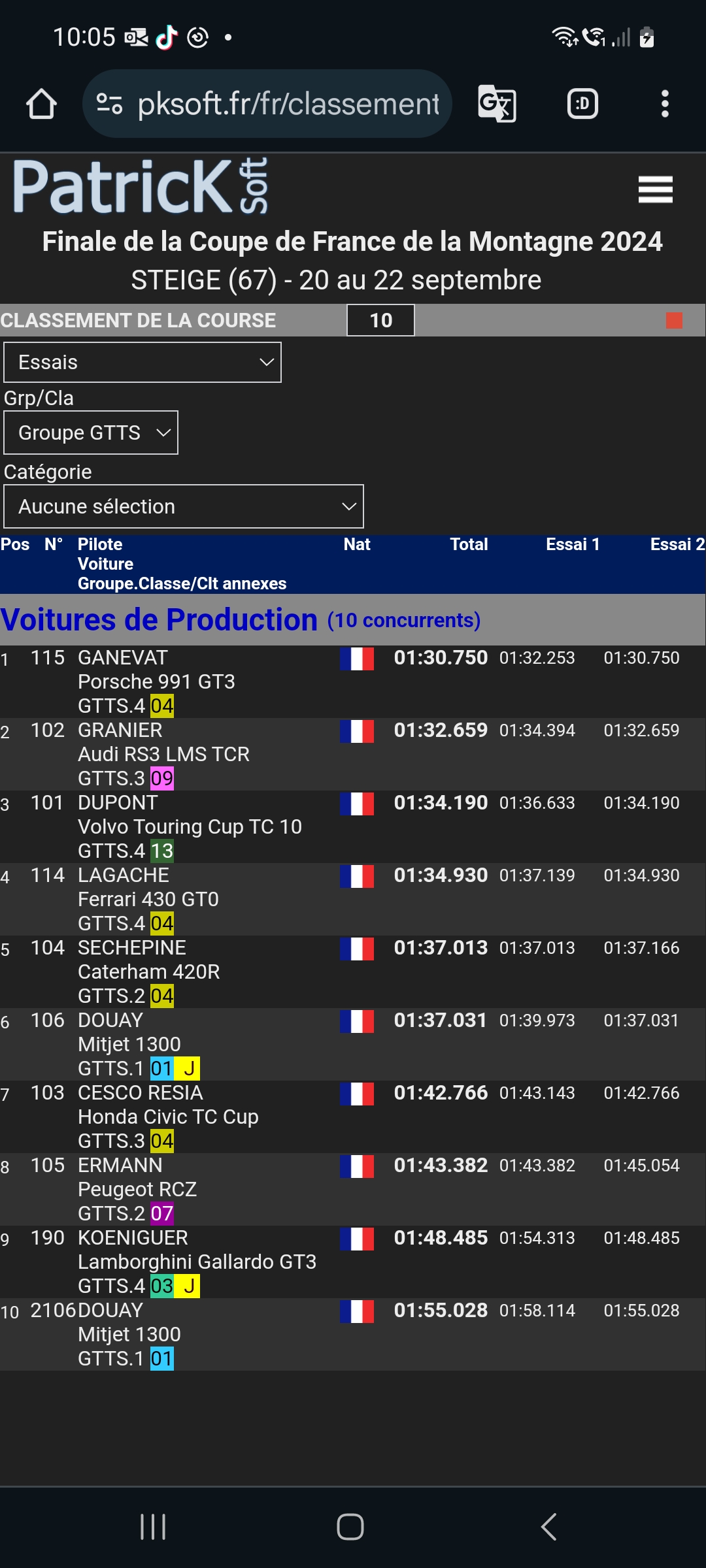Tap the Android recent apps button
Viewport: 706px width, 1568px height.
[153, 1527]
